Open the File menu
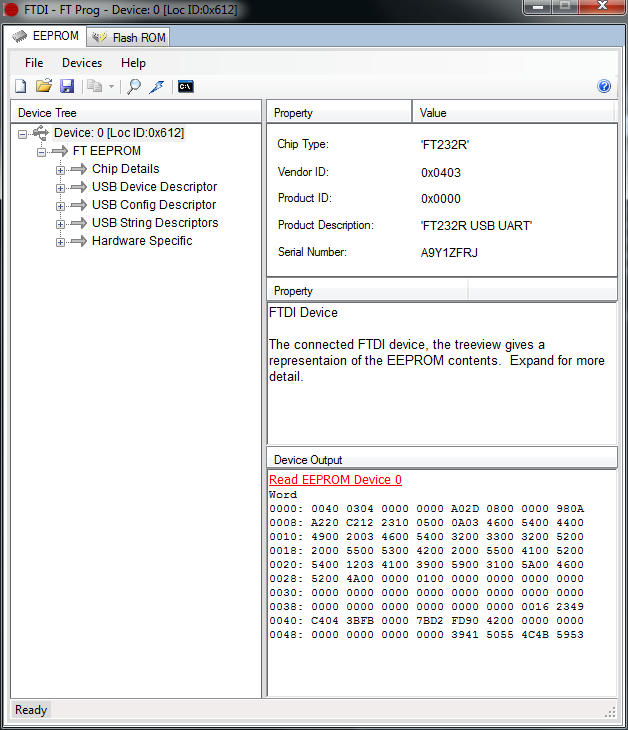628x730 pixels. tap(34, 63)
